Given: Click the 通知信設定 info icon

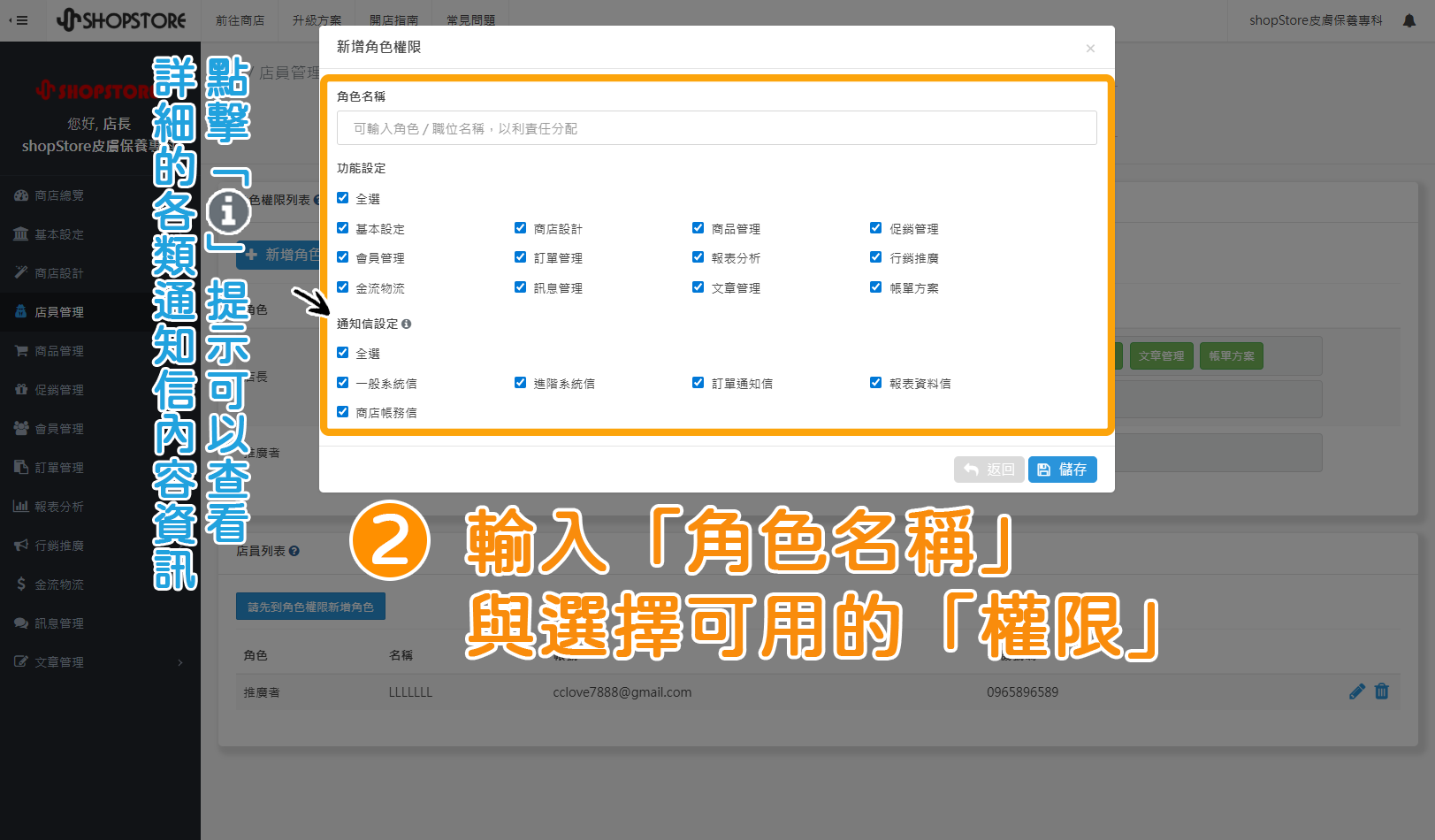Looking at the screenshot, I should (407, 325).
